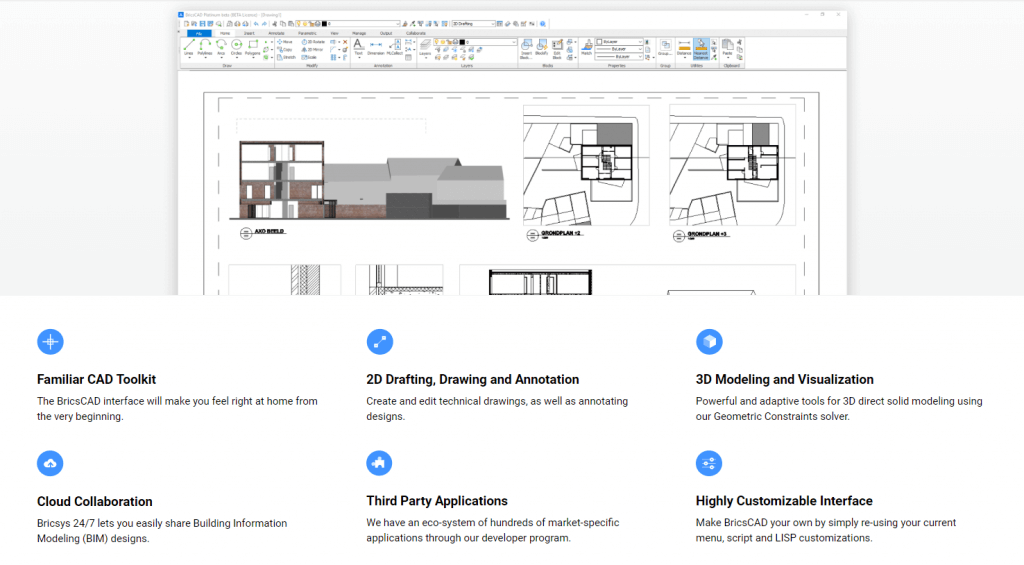Click the 2D Drafting feature icon
The width and height of the screenshot is (1024, 565).
coord(379,342)
